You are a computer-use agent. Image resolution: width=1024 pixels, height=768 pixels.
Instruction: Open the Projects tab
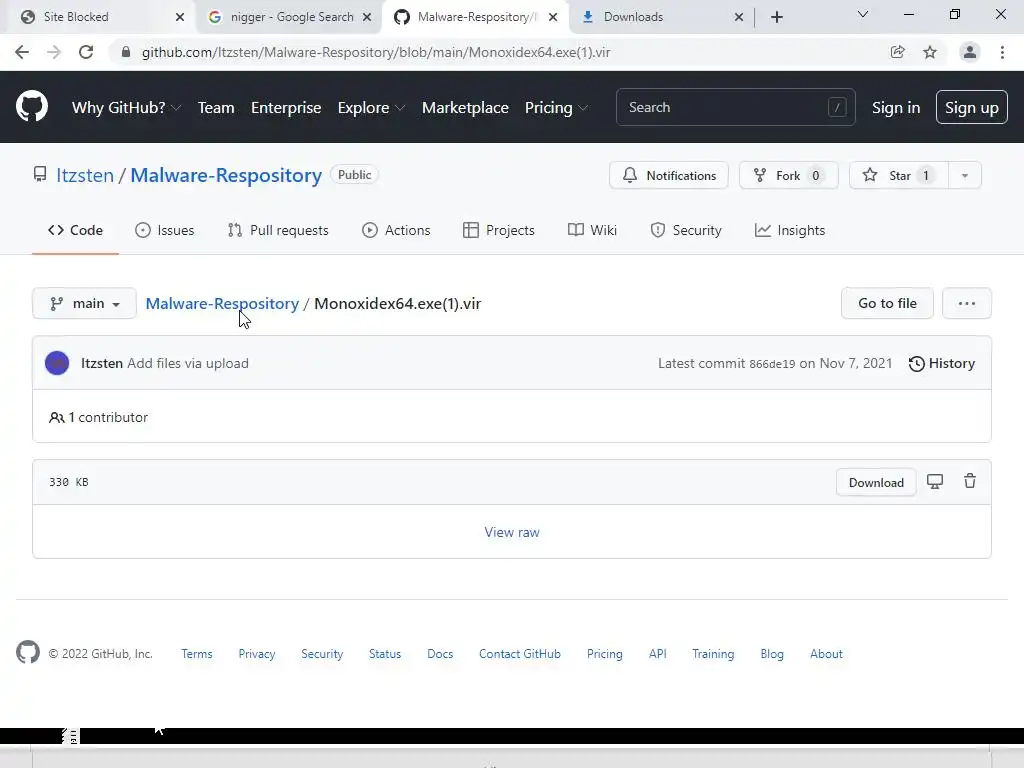(499, 230)
